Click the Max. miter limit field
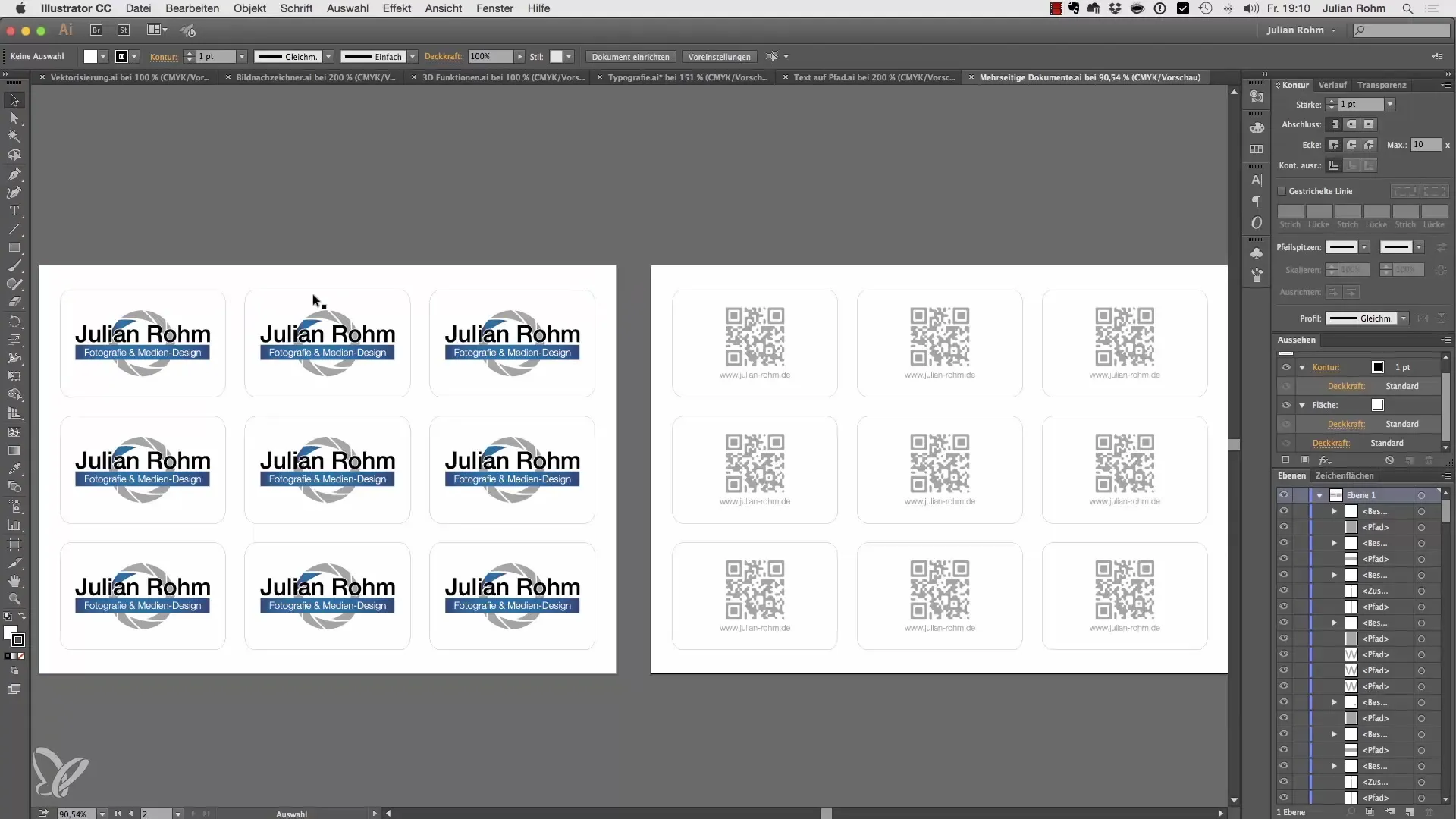 click(x=1426, y=145)
